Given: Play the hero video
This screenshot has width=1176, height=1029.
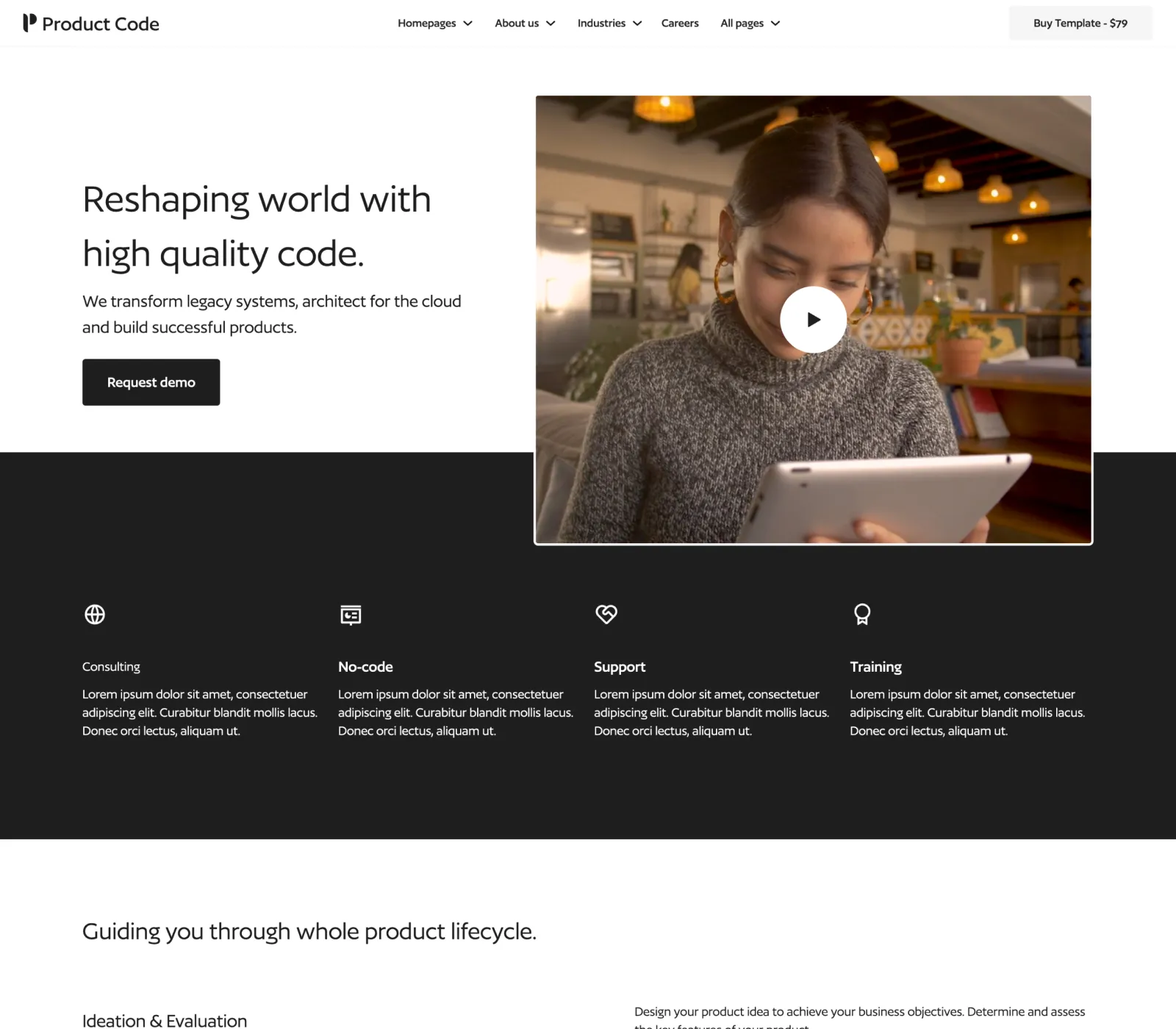Looking at the screenshot, I should click(813, 320).
